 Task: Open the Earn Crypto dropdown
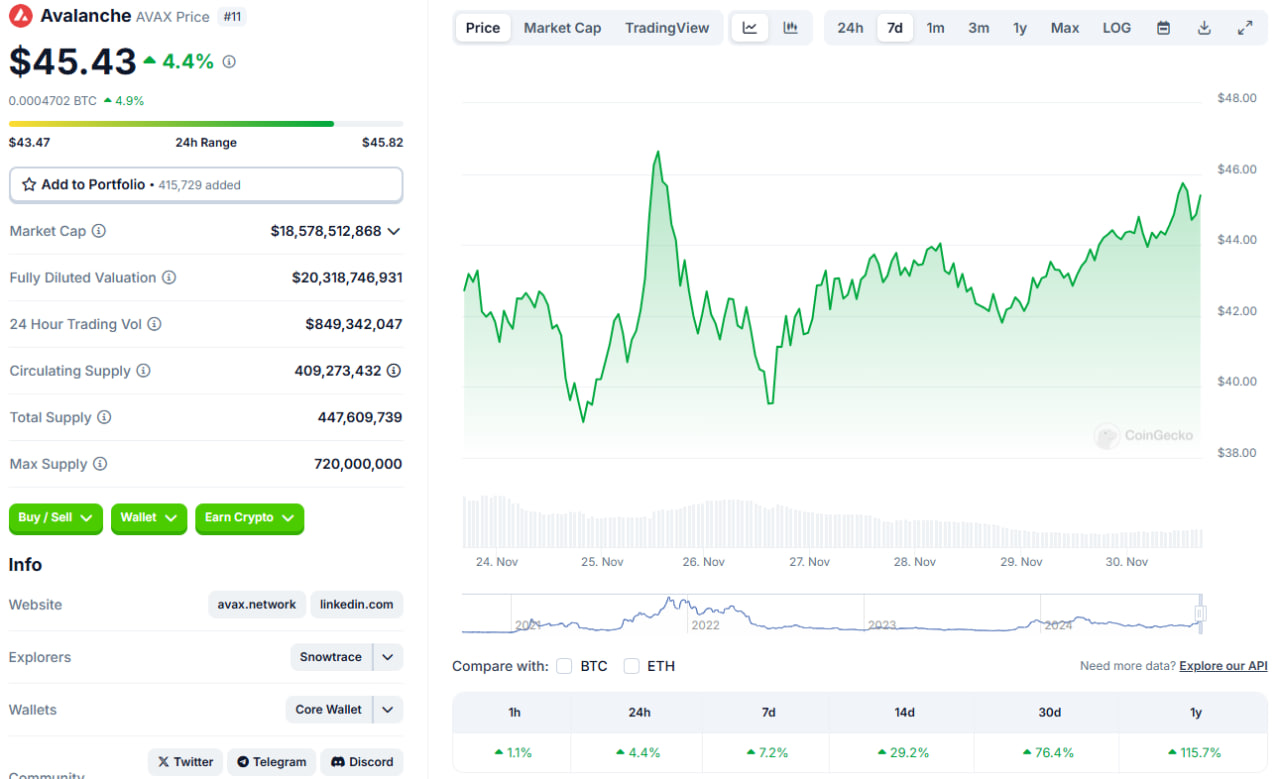point(249,518)
